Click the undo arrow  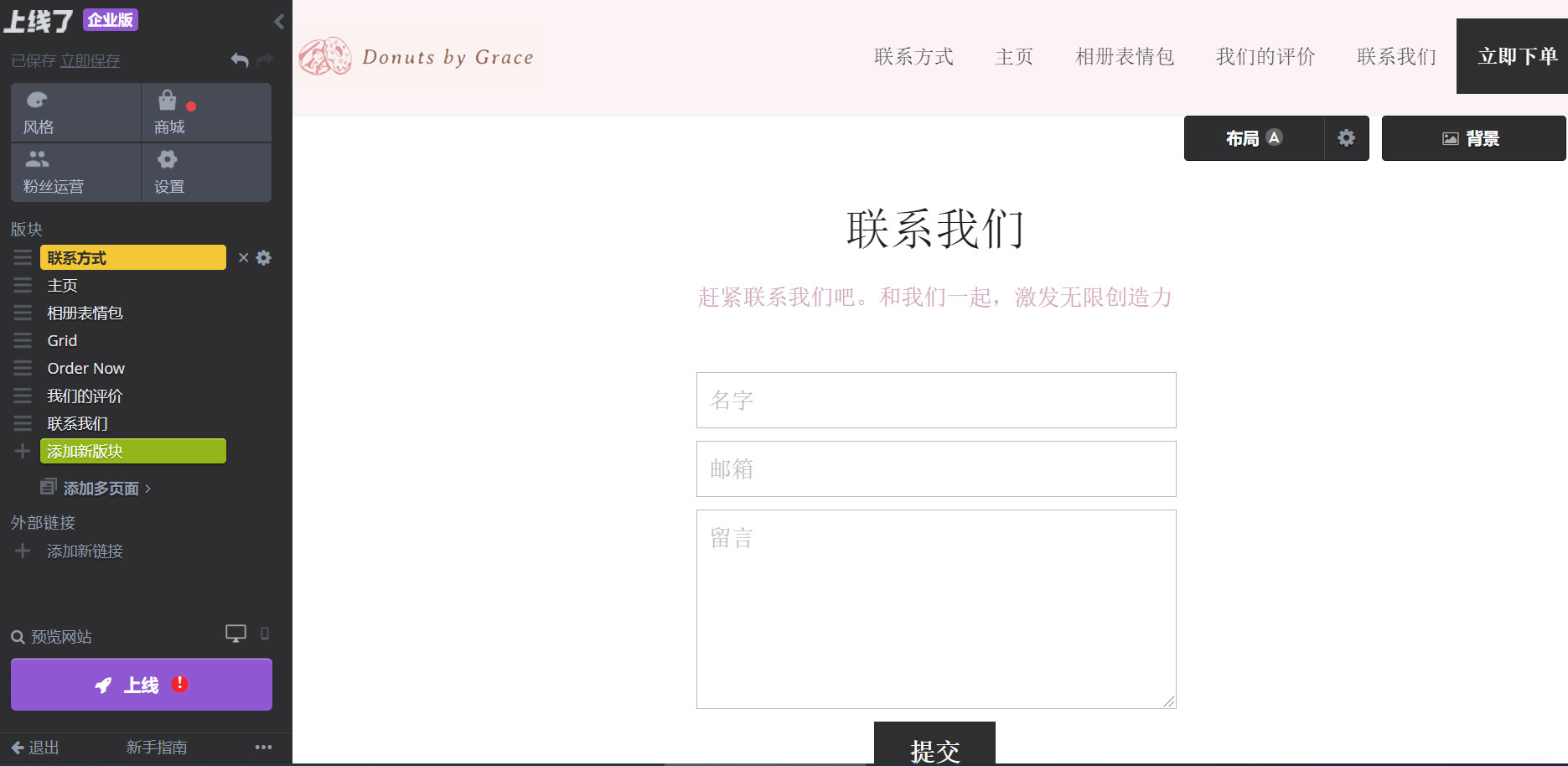tap(239, 60)
